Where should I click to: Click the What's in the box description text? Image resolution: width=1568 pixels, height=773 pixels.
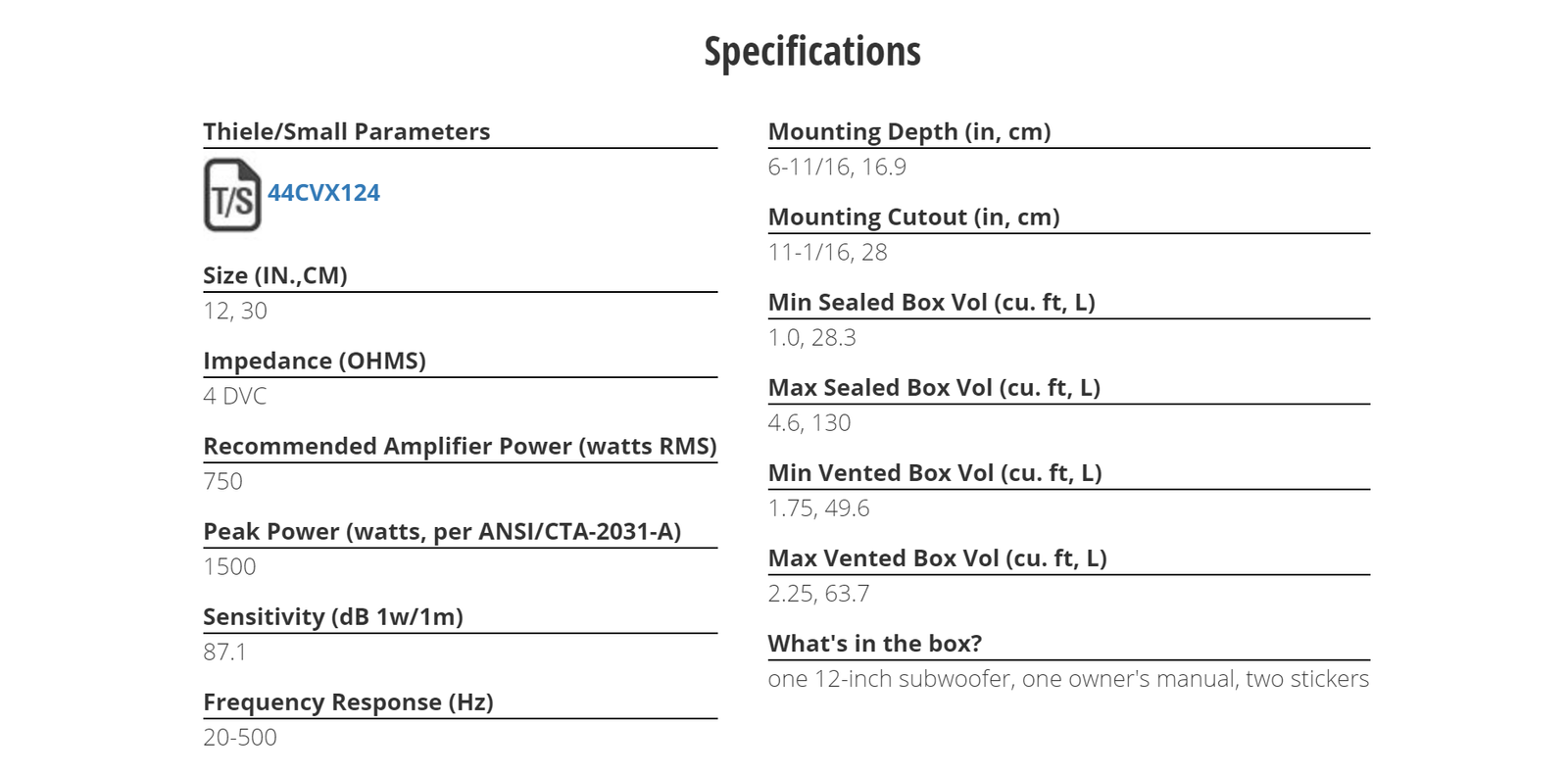[1068, 678]
